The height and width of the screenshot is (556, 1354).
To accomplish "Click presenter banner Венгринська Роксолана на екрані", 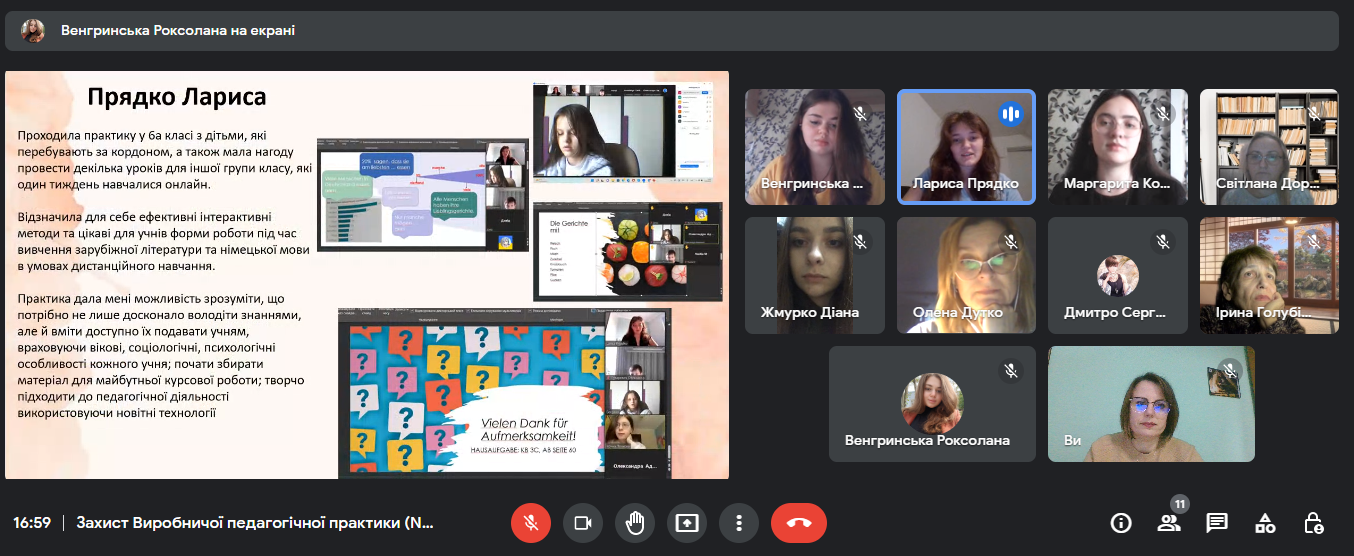I will pyautogui.click(x=177, y=31).
